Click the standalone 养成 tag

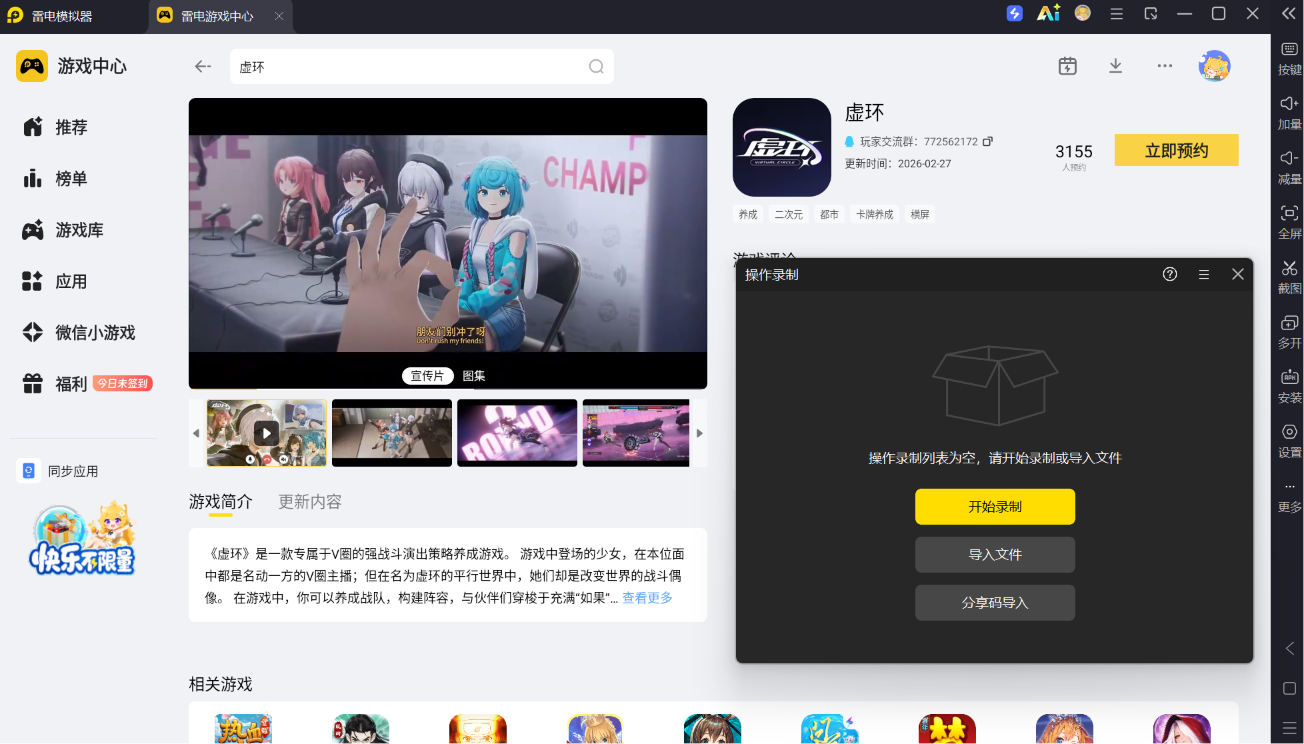(748, 214)
